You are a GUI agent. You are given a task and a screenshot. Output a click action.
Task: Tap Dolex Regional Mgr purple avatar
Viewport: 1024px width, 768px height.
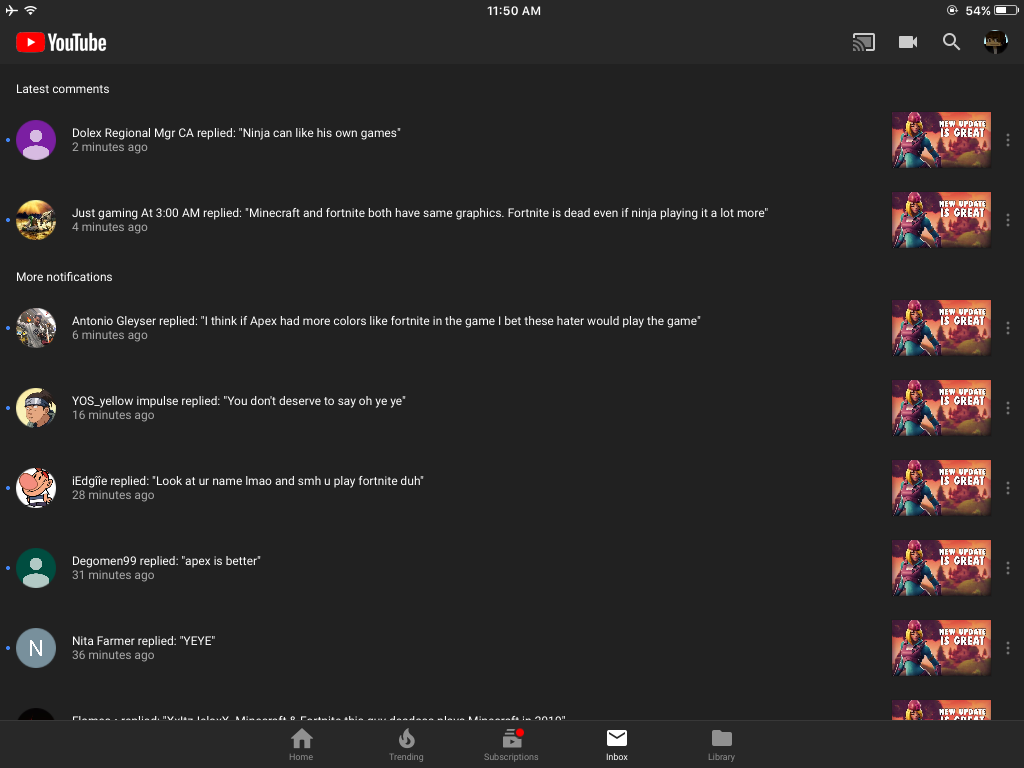[36, 140]
